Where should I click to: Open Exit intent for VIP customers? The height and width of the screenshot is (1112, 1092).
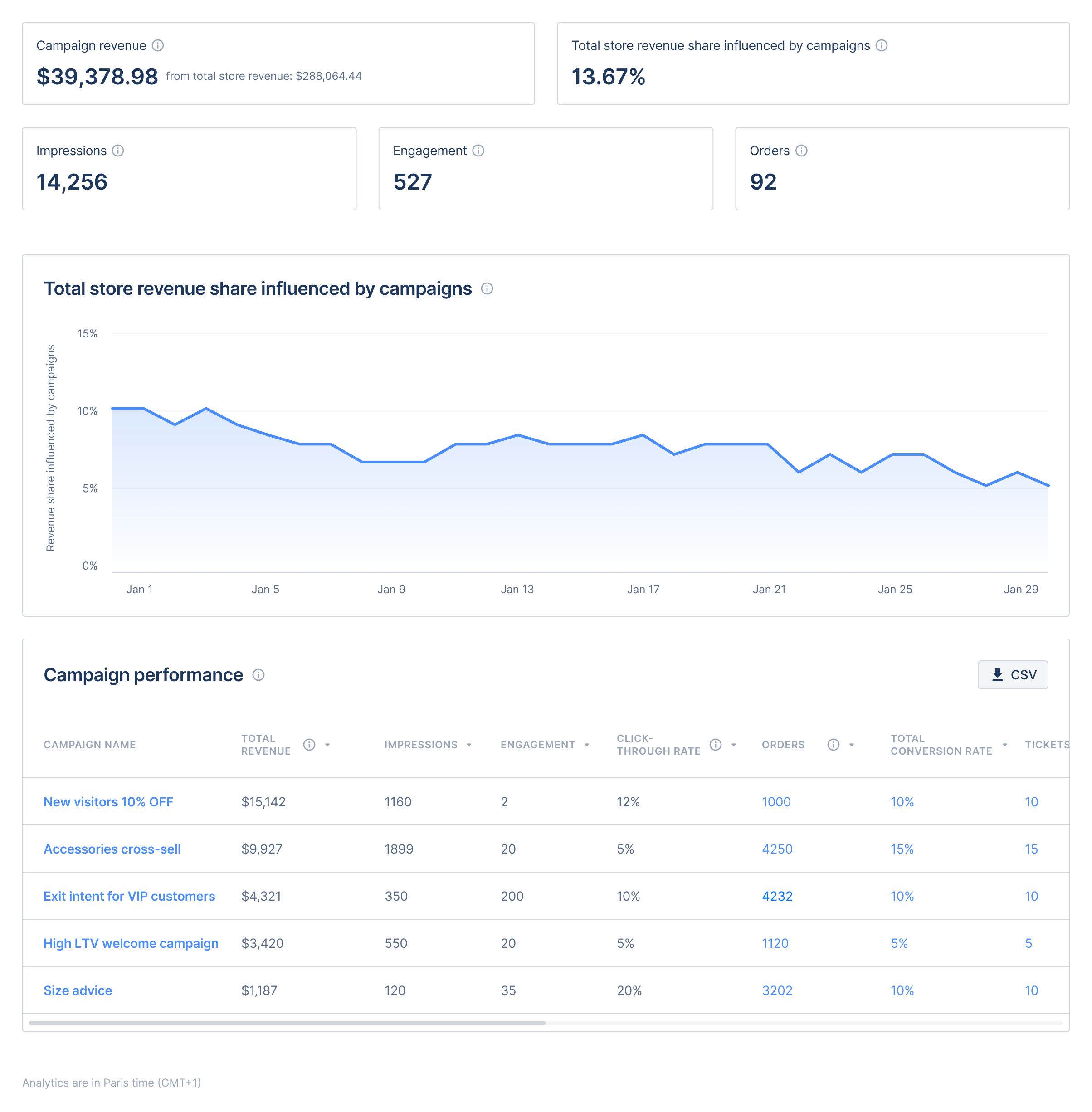click(x=129, y=896)
